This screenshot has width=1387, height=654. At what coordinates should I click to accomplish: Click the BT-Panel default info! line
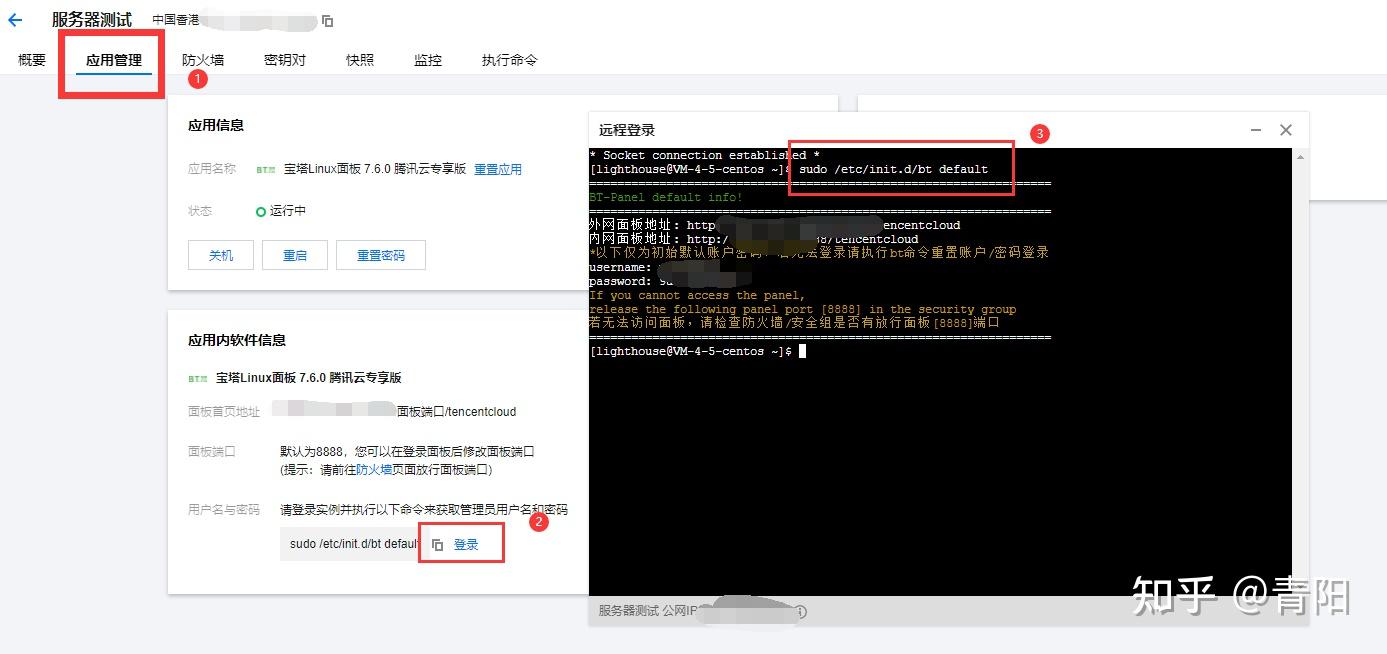coord(666,197)
